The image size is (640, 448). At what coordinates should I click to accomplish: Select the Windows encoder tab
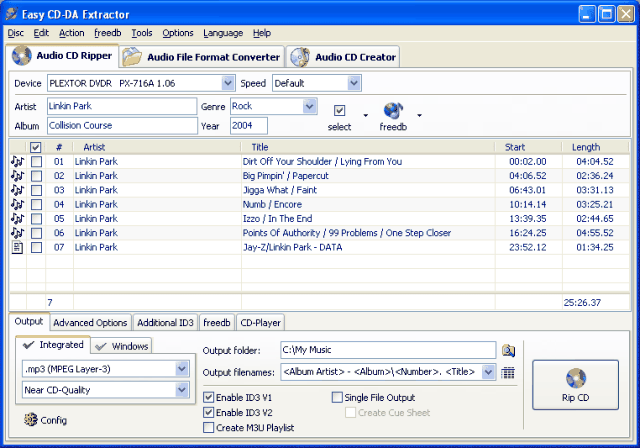pyautogui.click(x=122, y=346)
